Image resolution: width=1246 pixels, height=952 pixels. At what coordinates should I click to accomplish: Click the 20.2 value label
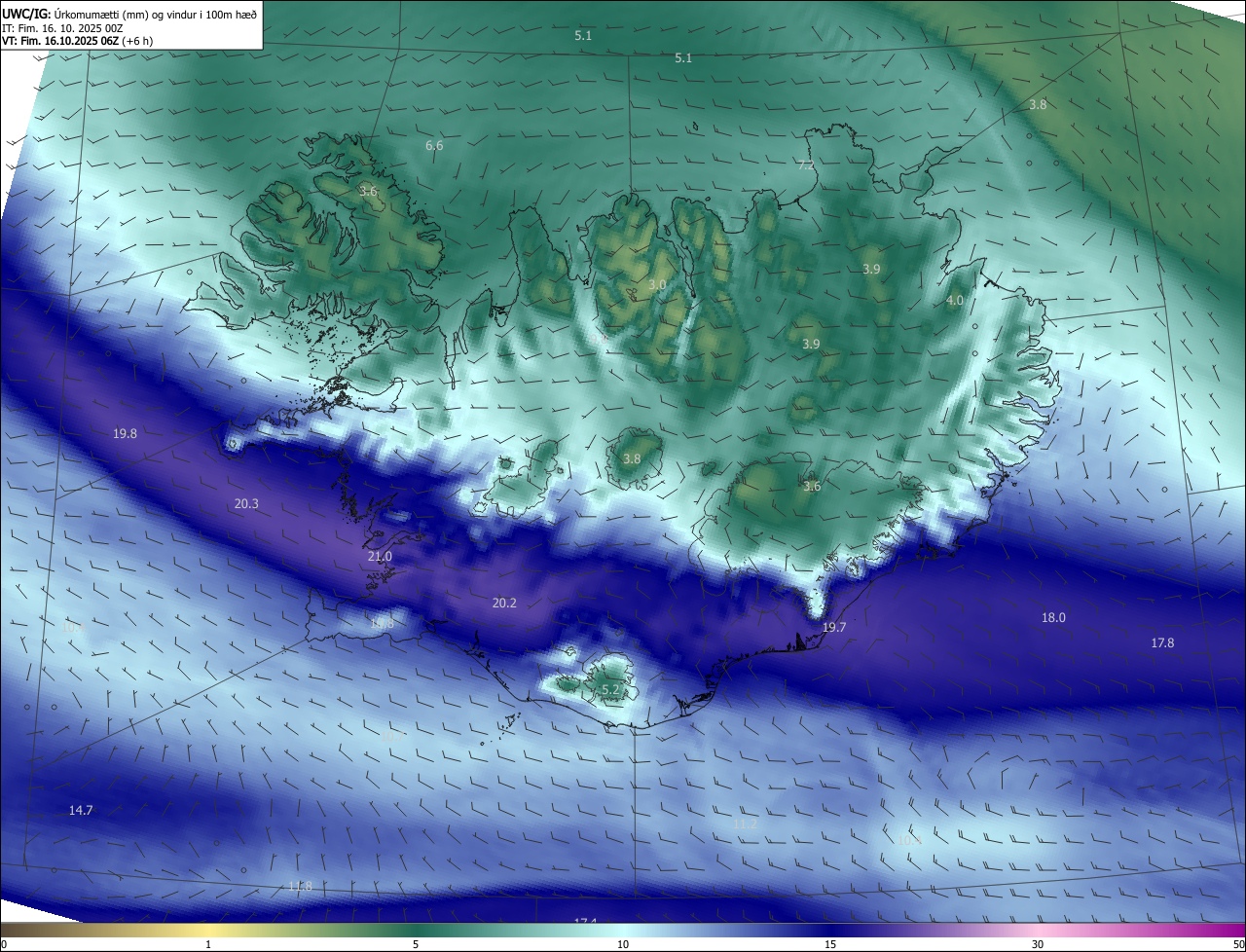click(x=504, y=604)
